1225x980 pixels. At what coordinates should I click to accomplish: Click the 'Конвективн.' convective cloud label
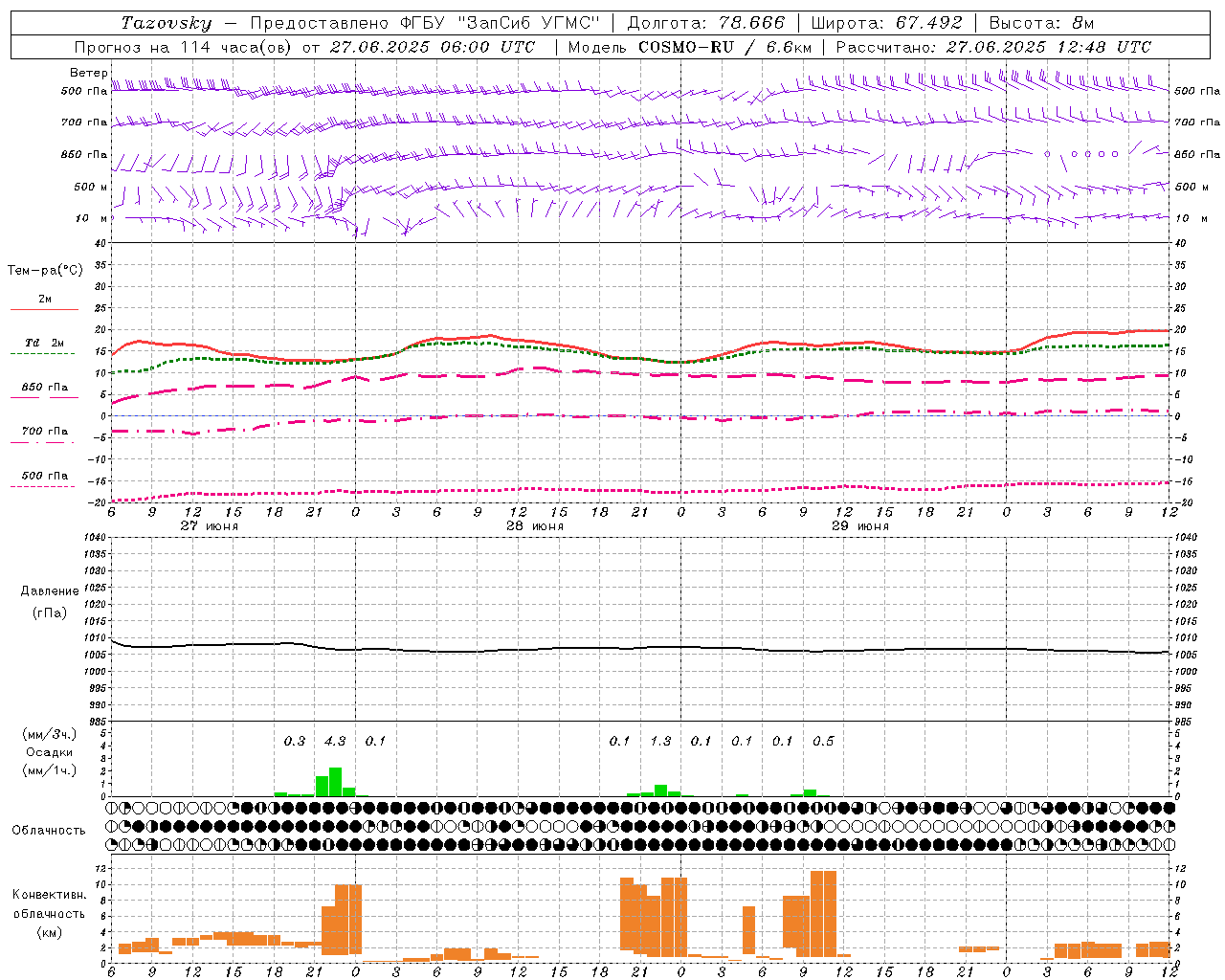(50, 895)
